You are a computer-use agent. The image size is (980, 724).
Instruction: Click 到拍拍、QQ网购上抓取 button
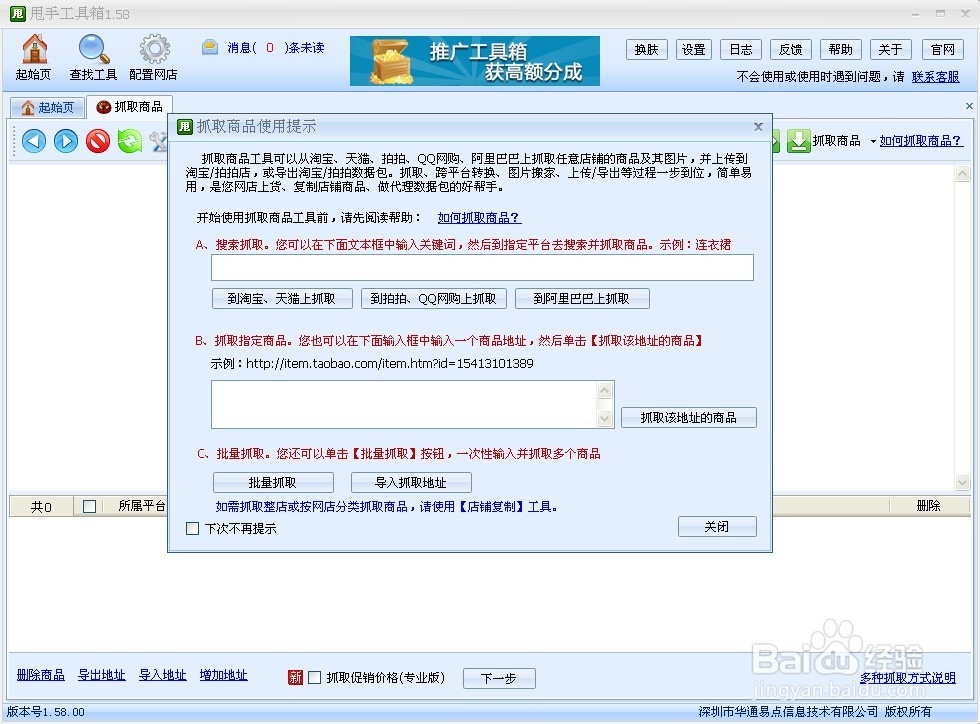click(433, 298)
